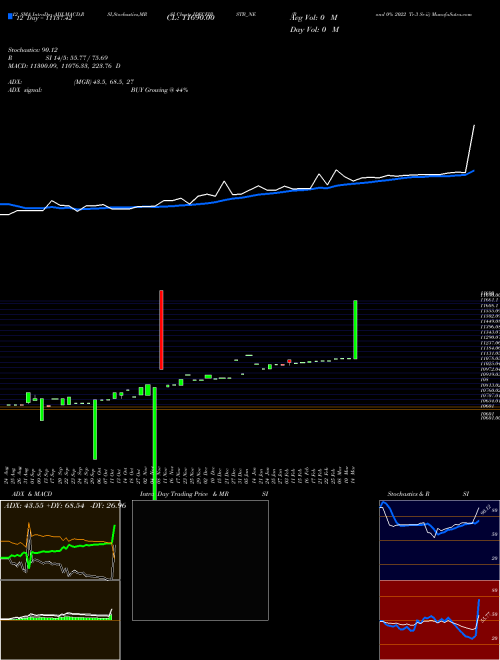Click the blue 12-day SMA legend square
This screenshot has width=500, height=660.
pyautogui.click(x=10, y=17)
